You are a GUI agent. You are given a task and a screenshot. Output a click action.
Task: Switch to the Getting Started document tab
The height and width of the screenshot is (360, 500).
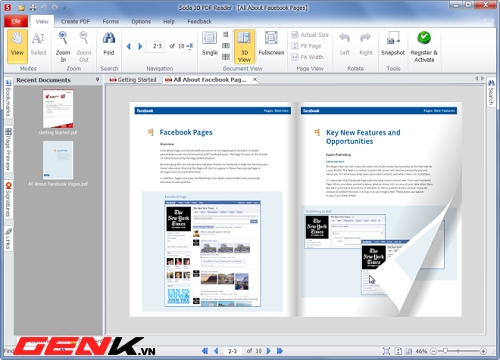[133, 80]
